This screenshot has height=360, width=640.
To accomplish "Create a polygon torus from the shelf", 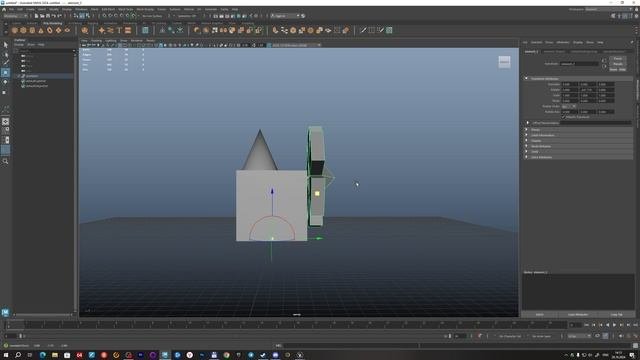I will click(x=50, y=30).
